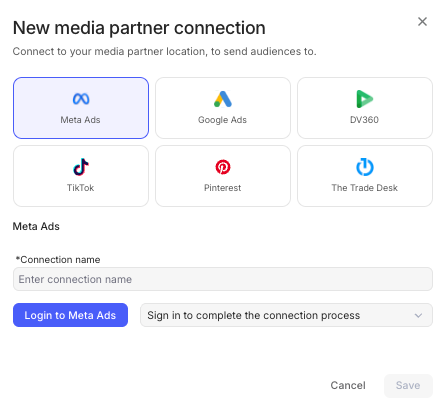
Task: Click Login to Meta Ads button
Action: pos(70,315)
